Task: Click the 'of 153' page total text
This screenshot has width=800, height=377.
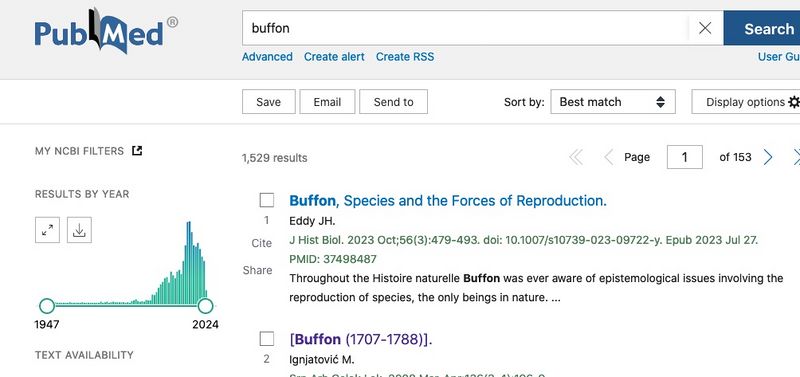Action: 735,157
